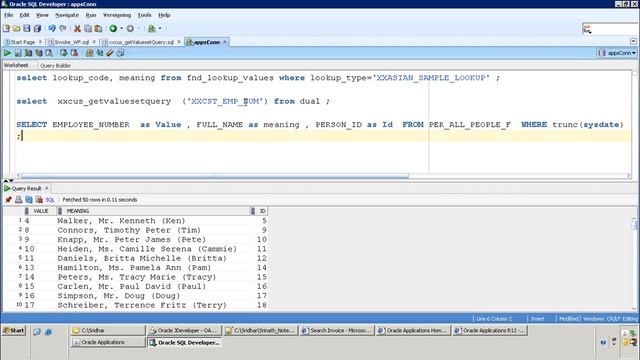Screen dimensions: 640x360
Task: Select row 'Walker, Mr. Kenneth (Ken)'
Action: pos(135,221)
